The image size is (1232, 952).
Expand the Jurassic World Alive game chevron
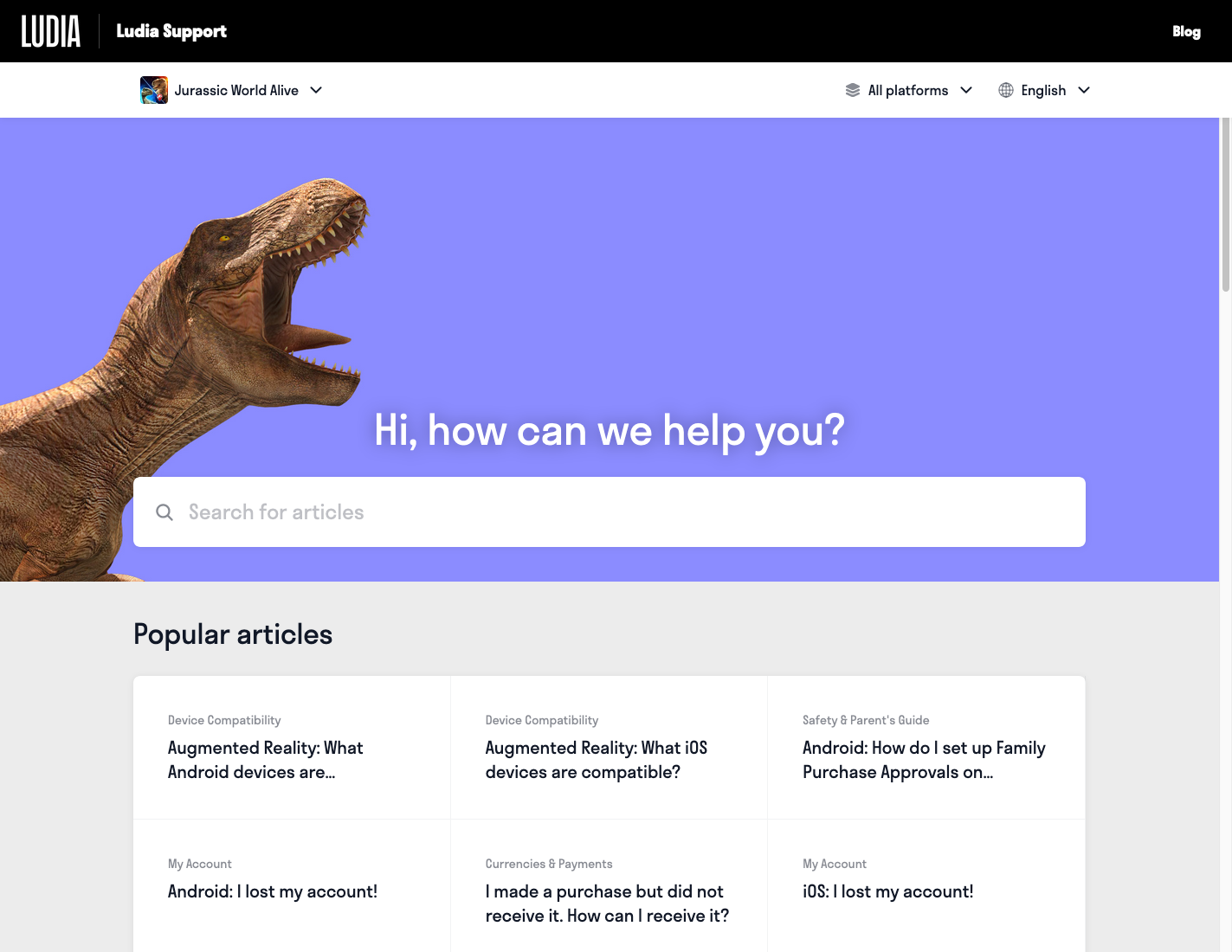tap(316, 90)
